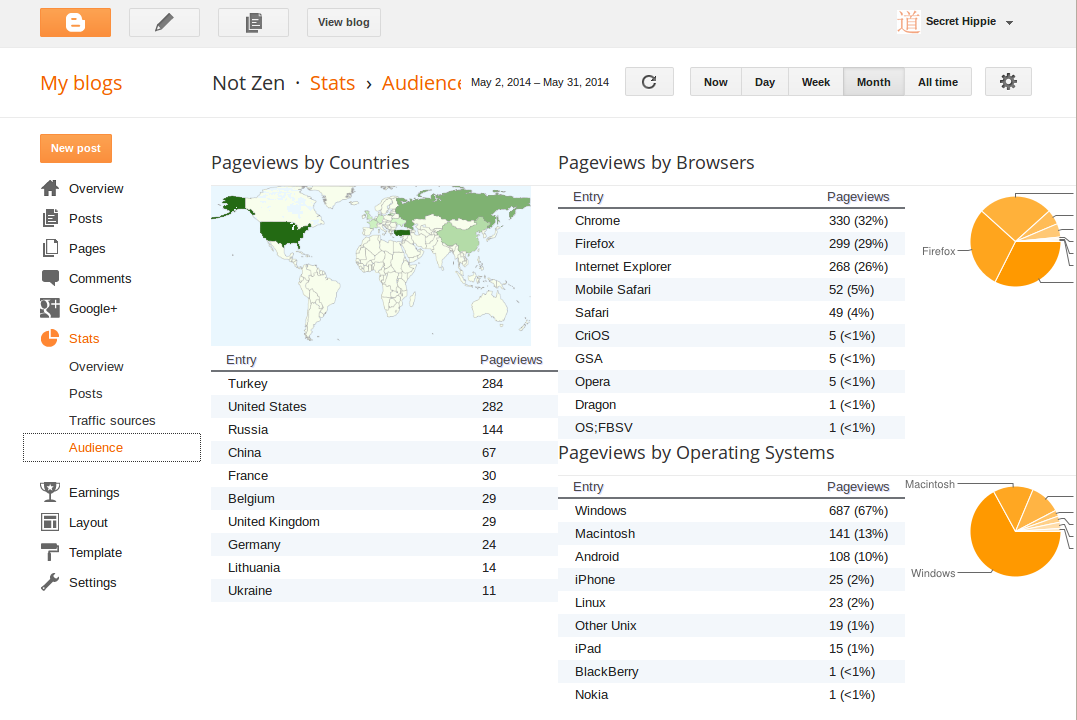Click the Layout icon in sidebar
1077x720 pixels.
tap(50, 522)
